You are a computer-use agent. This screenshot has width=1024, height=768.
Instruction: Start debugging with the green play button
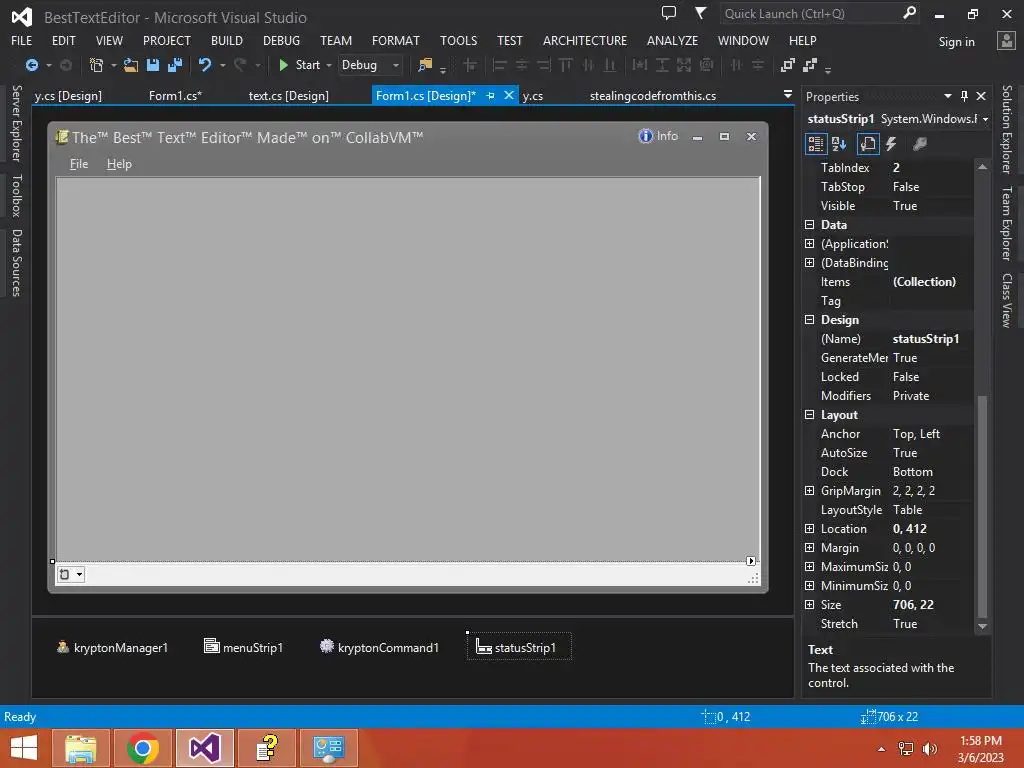[283, 65]
